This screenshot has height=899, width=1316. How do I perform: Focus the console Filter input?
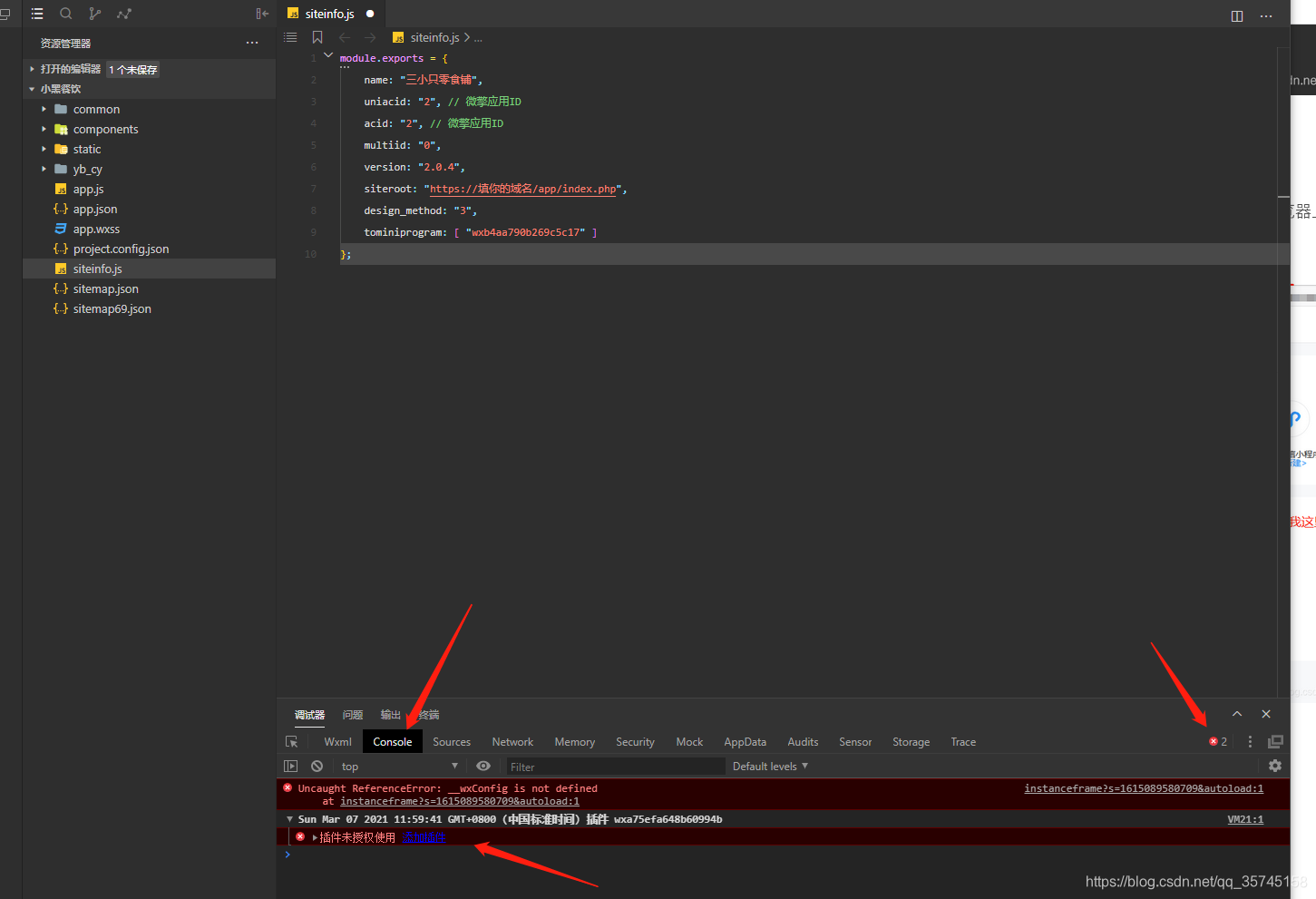pos(616,767)
